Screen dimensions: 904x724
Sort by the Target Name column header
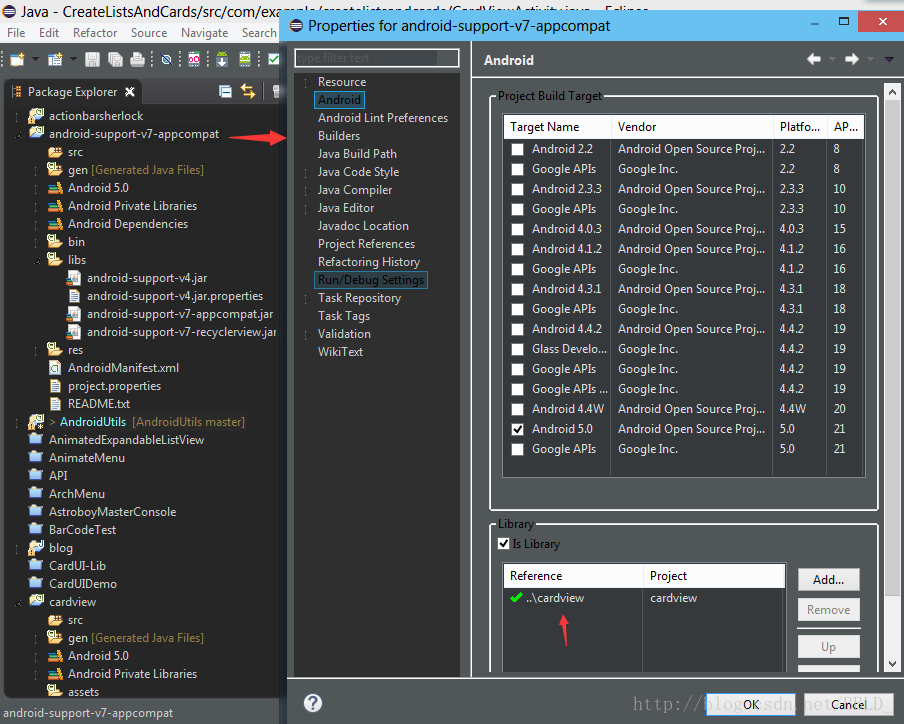(557, 127)
